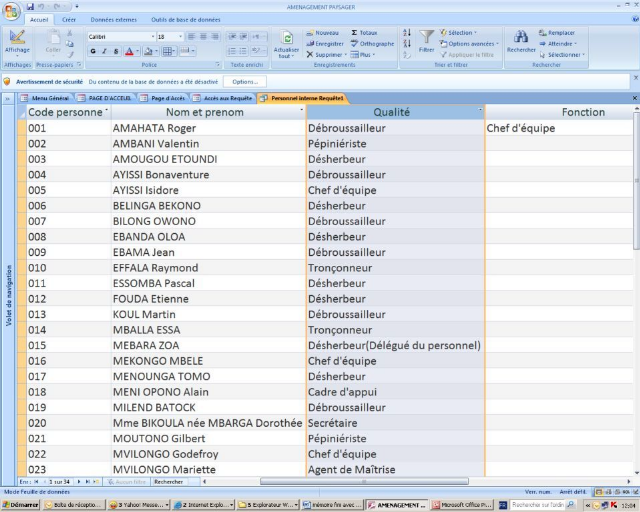This screenshot has width=640, height=512.
Task: Click the Affichage view icon
Action: (x=16, y=39)
